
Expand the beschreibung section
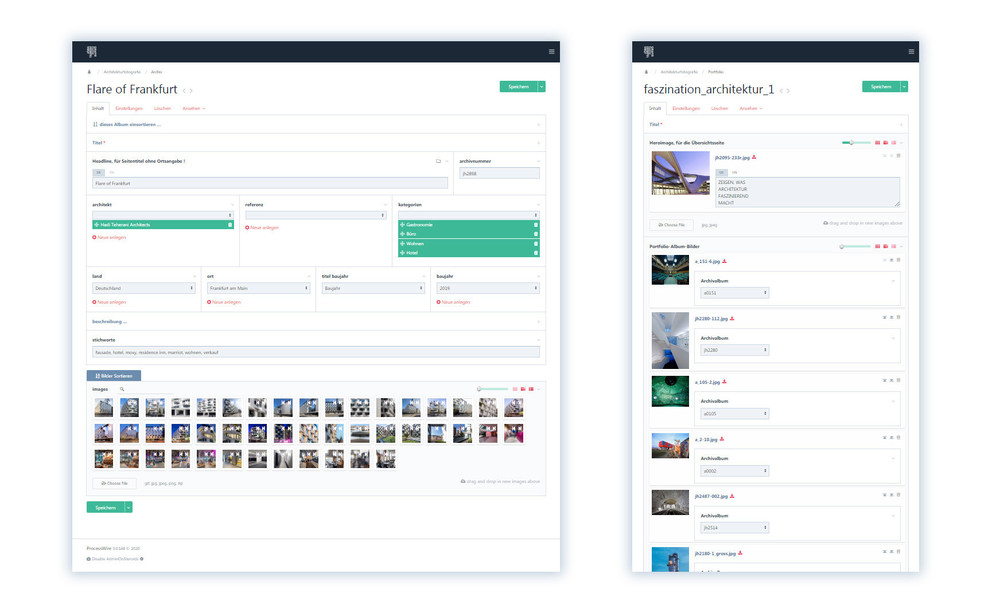(x=110, y=322)
